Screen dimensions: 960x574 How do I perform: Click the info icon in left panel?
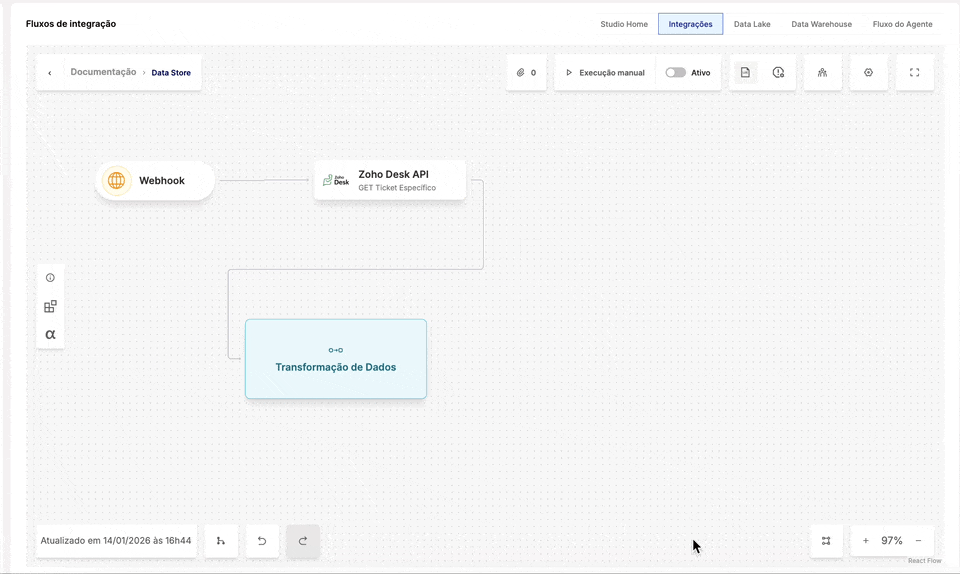click(x=50, y=278)
